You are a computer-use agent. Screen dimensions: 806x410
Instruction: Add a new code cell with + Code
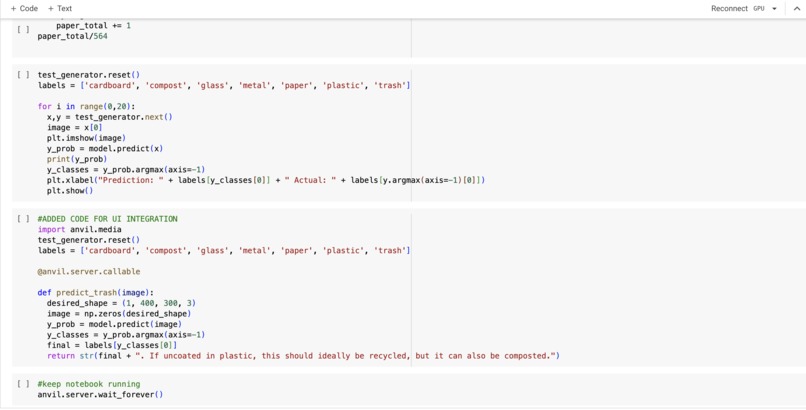coord(24,8)
